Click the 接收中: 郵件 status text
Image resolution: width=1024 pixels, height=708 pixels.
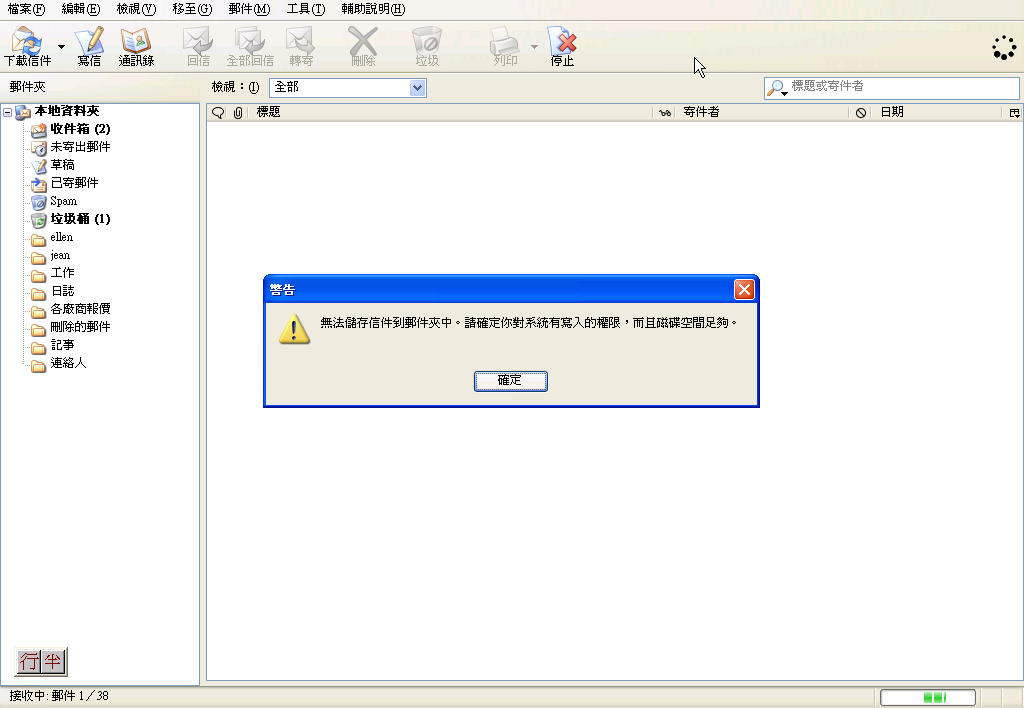coord(59,696)
